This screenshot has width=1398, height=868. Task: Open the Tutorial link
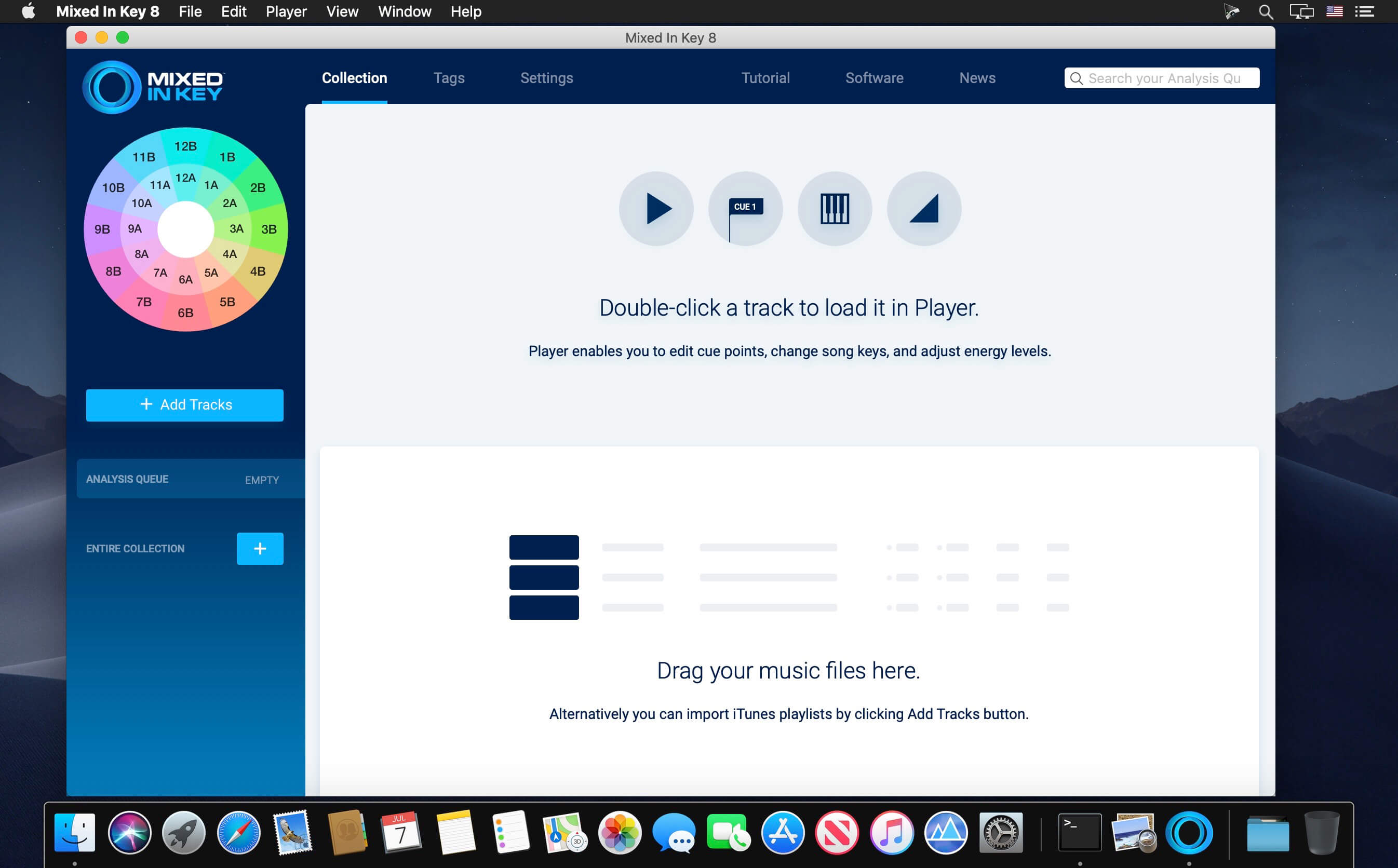(x=765, y=78)
